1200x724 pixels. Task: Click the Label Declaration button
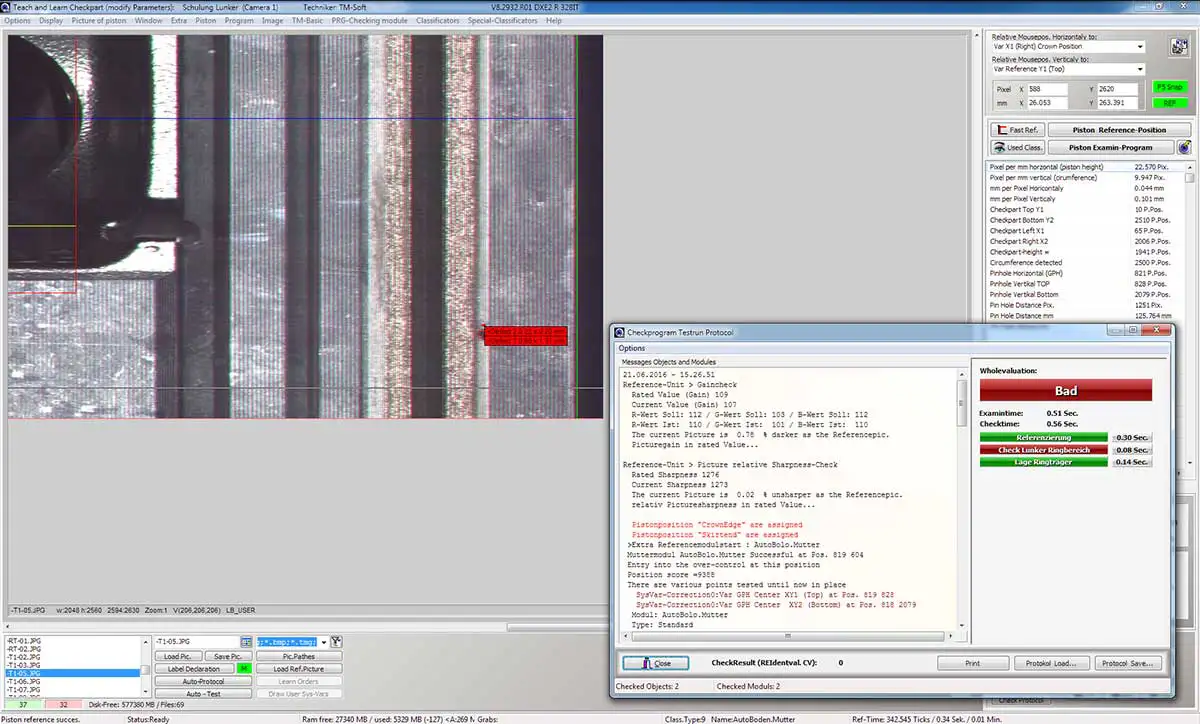click(x=194, y=669)
